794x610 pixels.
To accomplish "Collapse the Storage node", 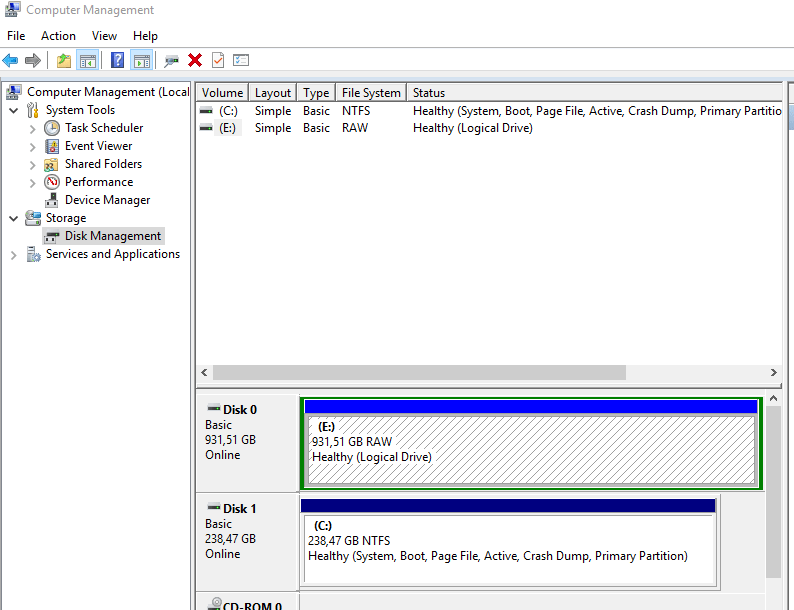I will point(14,219).
